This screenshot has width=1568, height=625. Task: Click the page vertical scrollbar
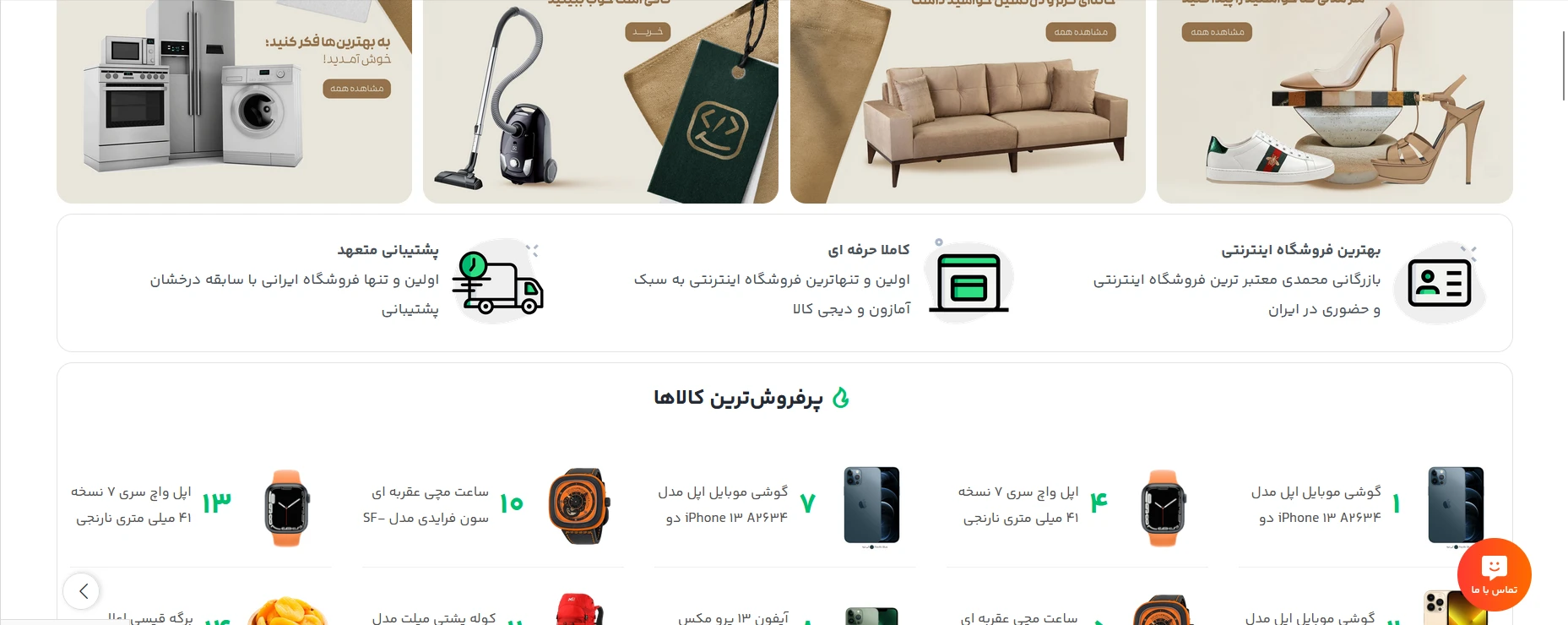click(1564, 66)
